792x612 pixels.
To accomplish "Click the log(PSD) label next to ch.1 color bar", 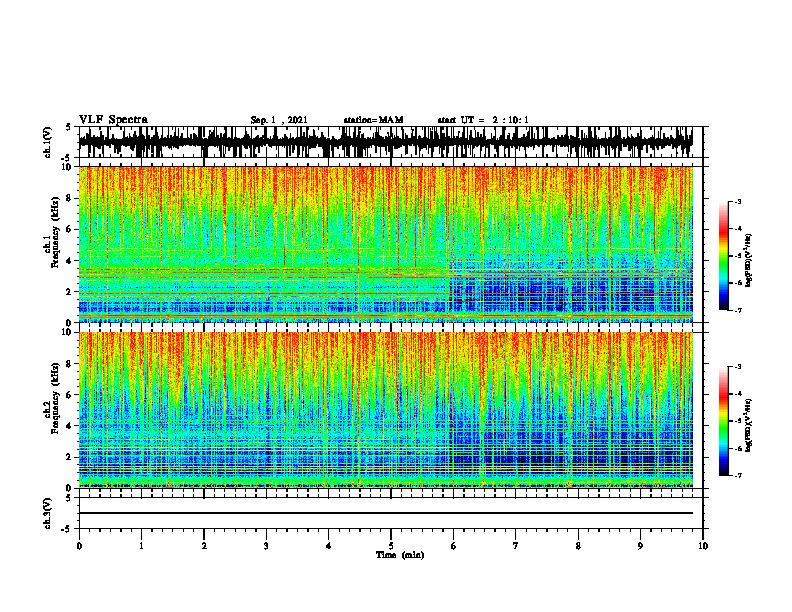I will click(749, 260).
